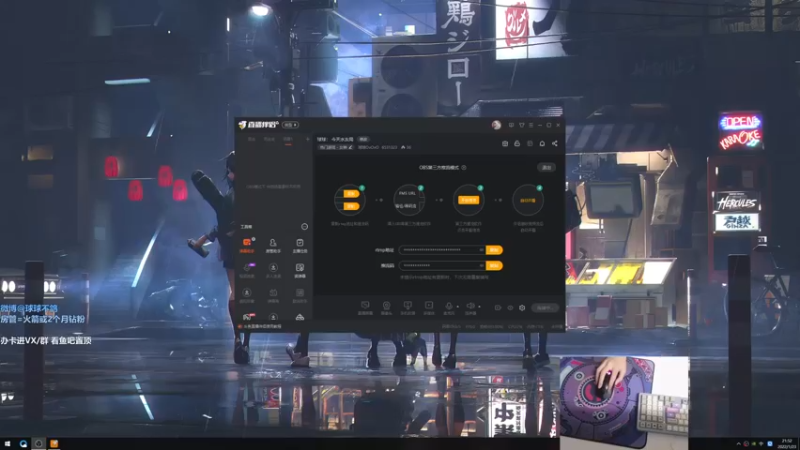The width and height of the screenshot is (800, 450).
Task: Open the speaker dropdown arrow
Action: (479, 307)
